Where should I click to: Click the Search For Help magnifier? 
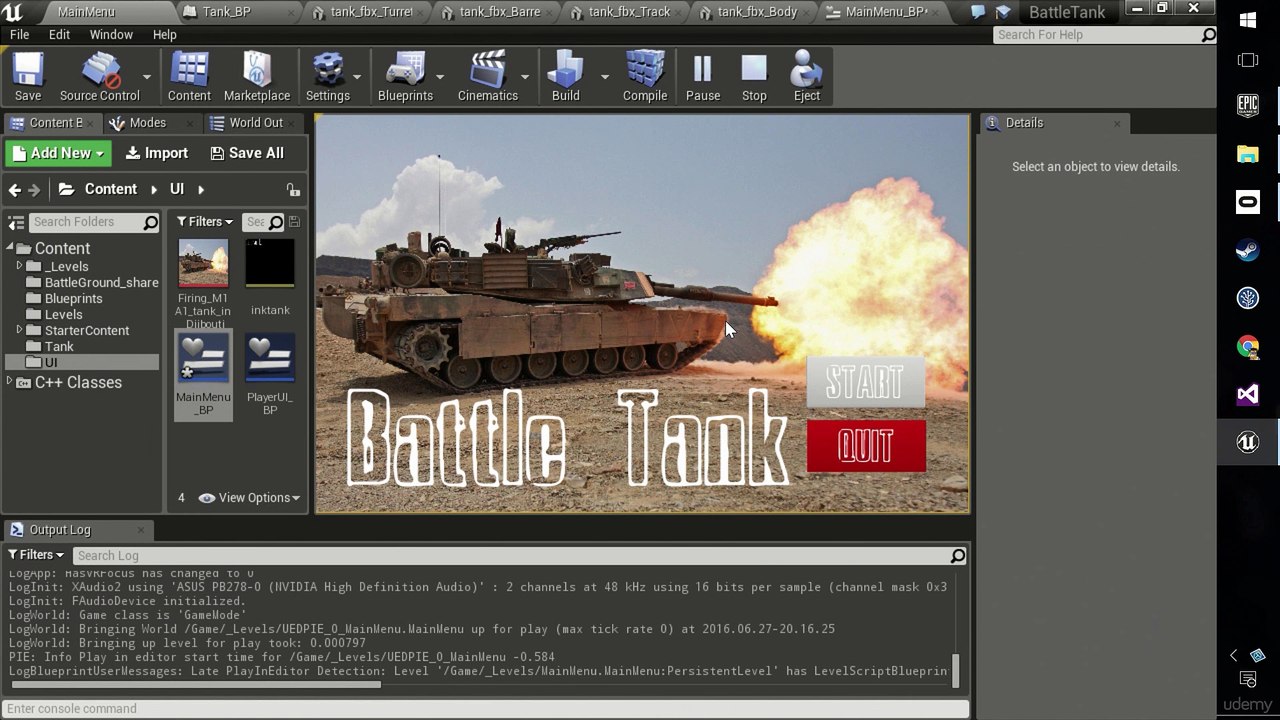point(1209,35)
